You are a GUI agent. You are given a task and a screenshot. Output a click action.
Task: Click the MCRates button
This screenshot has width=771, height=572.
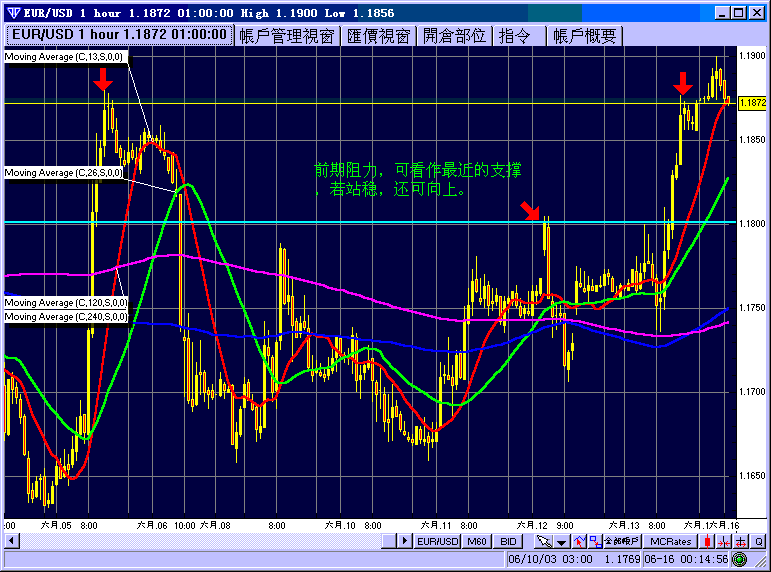[x=671, y=542]
